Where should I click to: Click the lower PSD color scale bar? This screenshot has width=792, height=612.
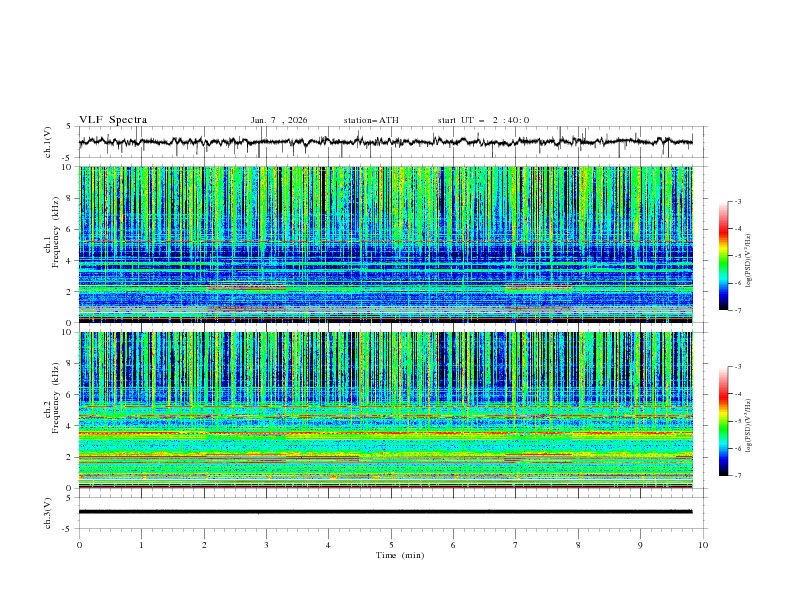tap(723, 421)
